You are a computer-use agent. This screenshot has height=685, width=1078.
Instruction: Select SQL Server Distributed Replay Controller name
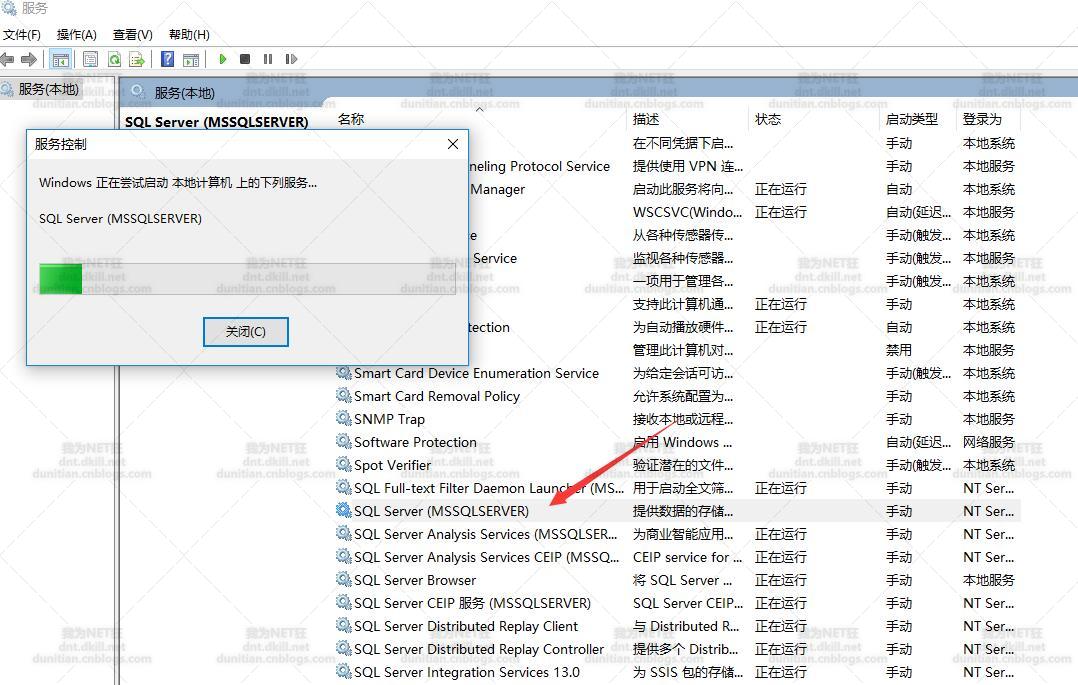coord(479,649)
